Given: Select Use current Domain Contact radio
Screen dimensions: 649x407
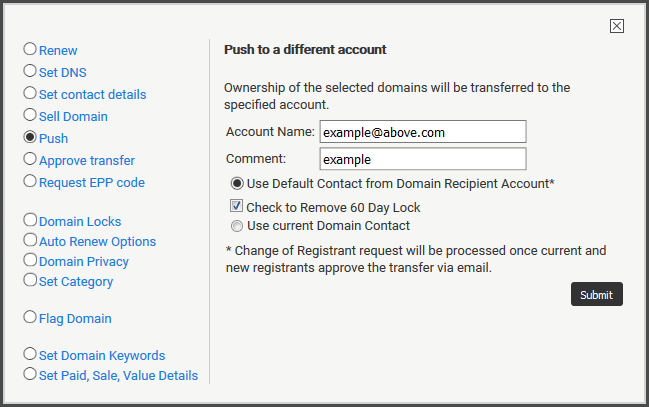Looking at the screenshot, I should (x=237, y=226).
